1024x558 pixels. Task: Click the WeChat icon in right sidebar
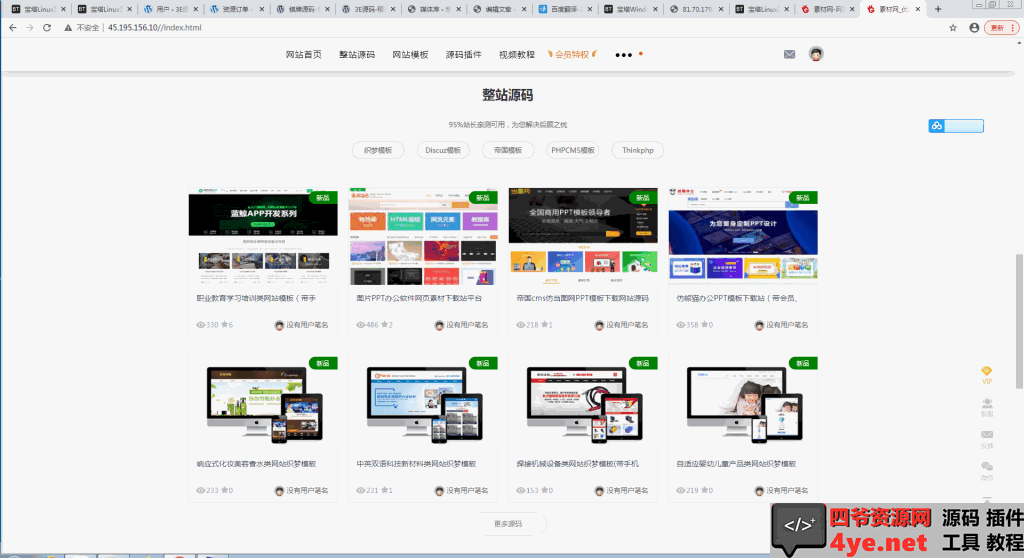(x=987, y=468)
